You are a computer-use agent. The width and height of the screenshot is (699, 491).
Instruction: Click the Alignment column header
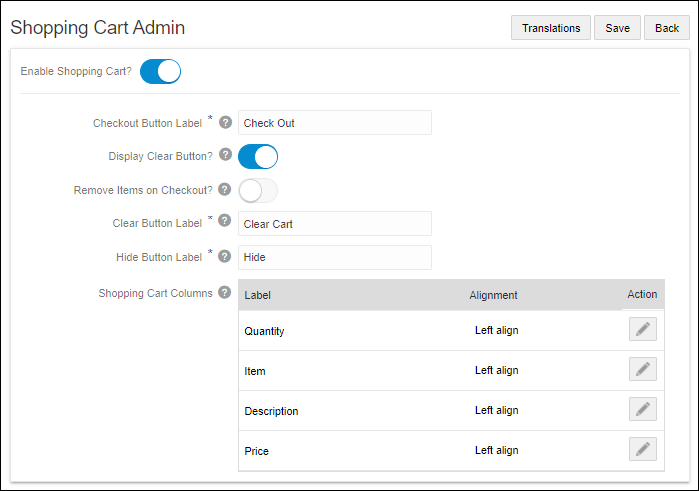click(x=493, y=295)
